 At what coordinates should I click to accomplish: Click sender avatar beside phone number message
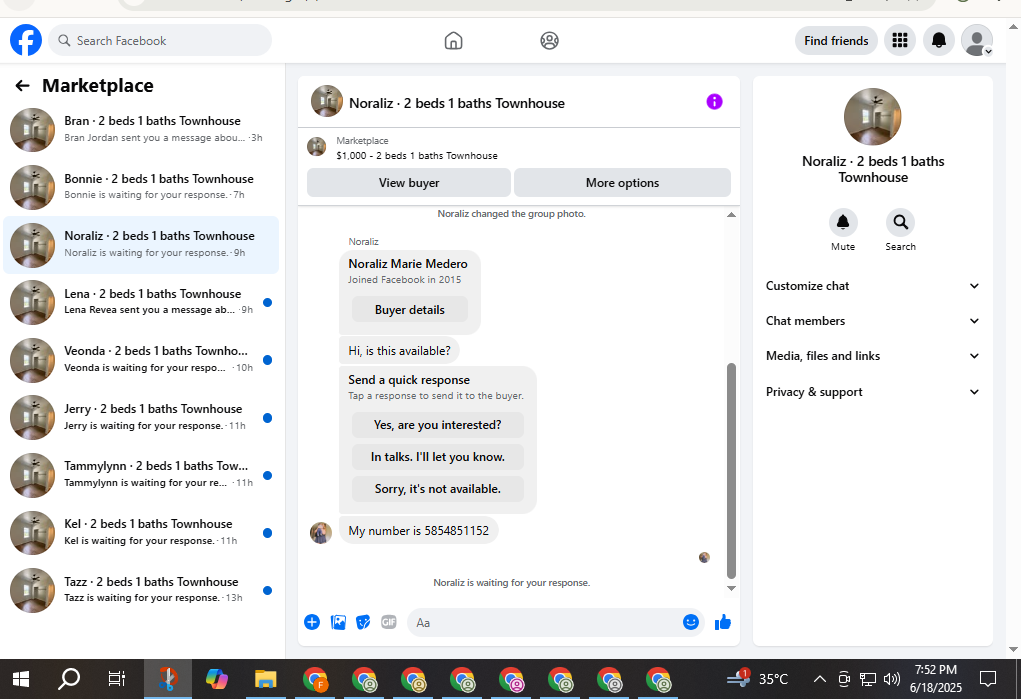click(x=320, y=532)
